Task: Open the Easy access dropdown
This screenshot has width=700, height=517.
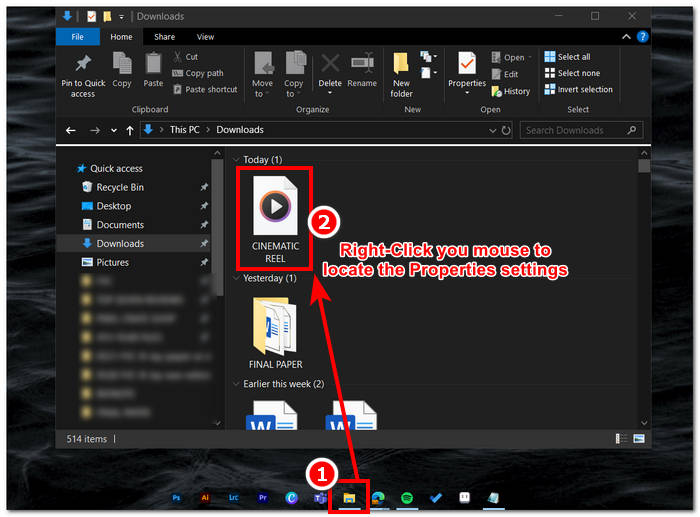Action: [x=428, y=72]
